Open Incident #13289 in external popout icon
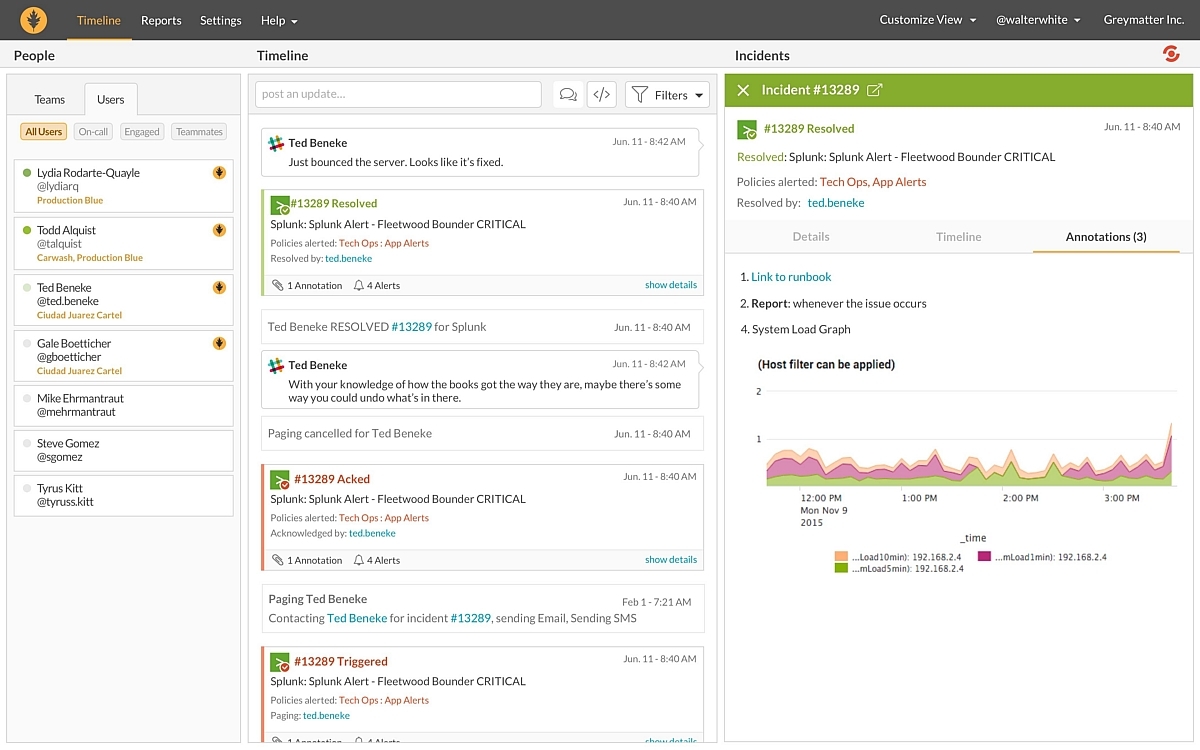This screenshot has height=750, width=1200. (x=874, y=90)
